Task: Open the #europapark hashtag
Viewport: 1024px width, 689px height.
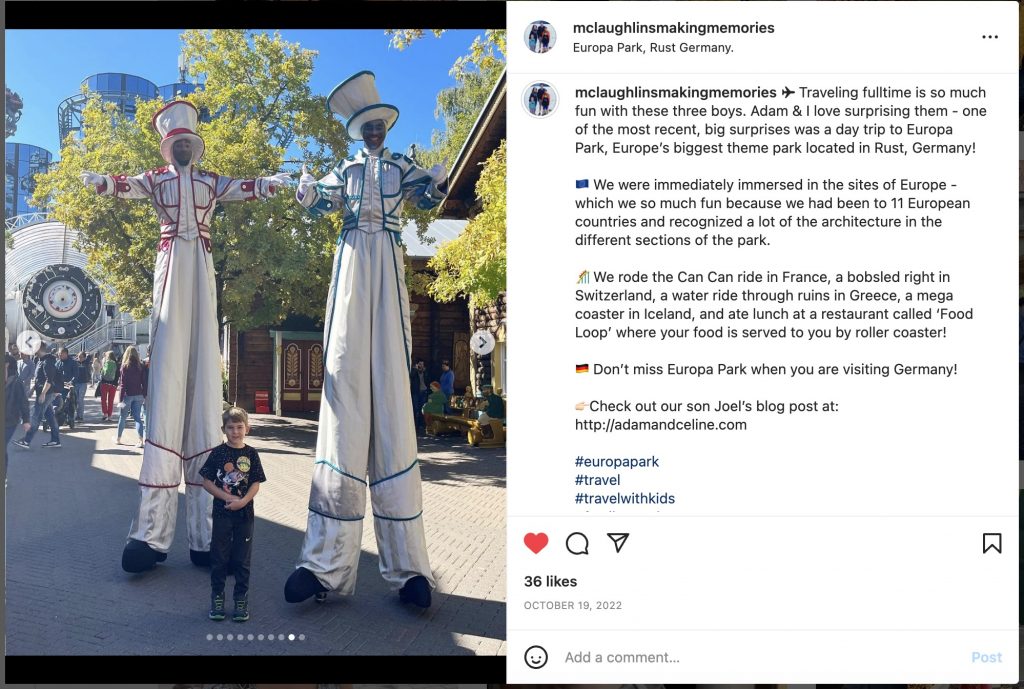Action: pos(616,462)
